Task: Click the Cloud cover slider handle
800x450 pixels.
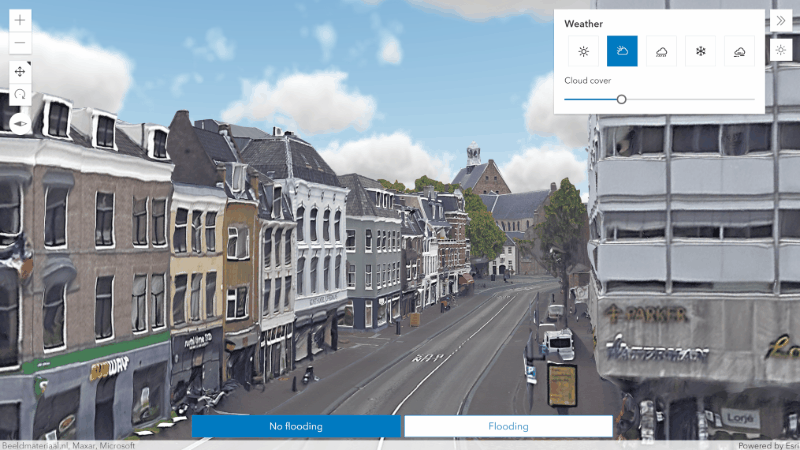Action: (621, 99)
